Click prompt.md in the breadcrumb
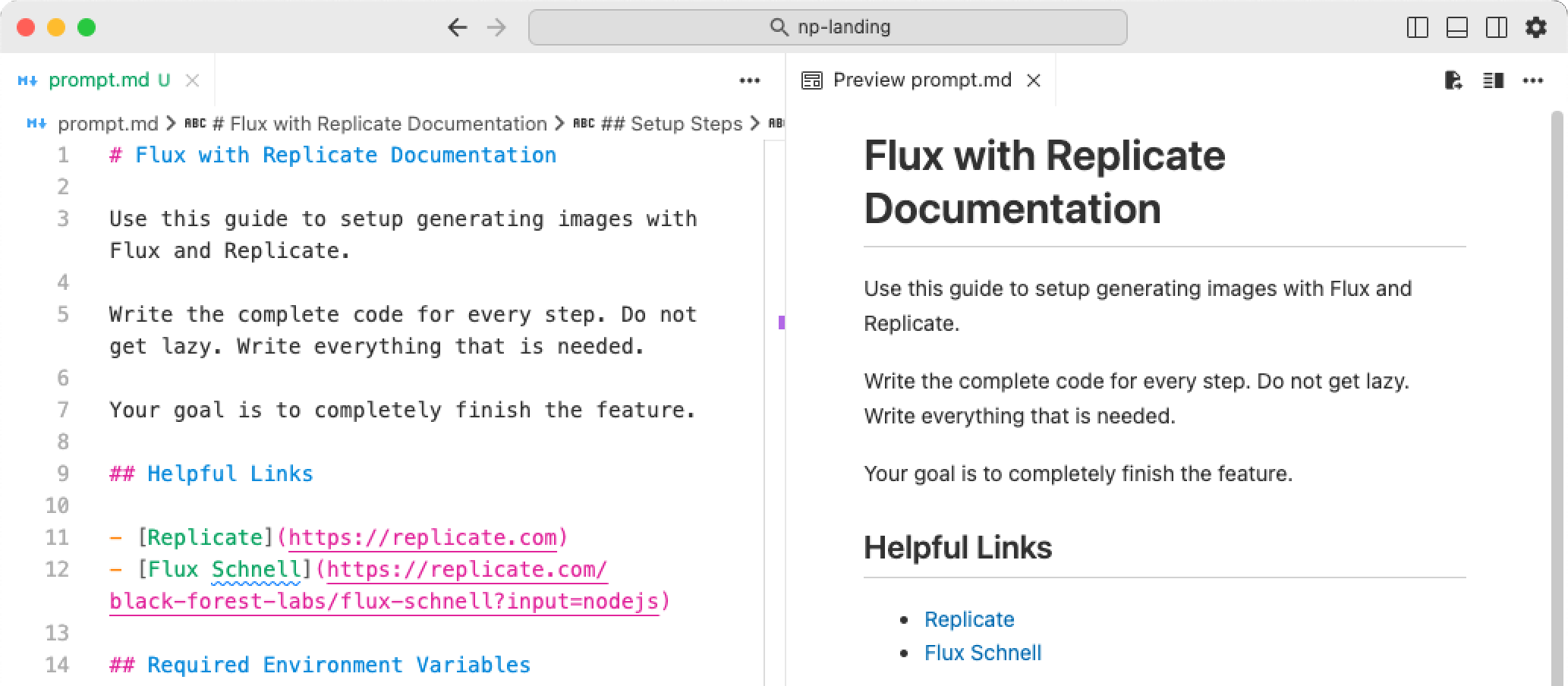 [108, 124]
